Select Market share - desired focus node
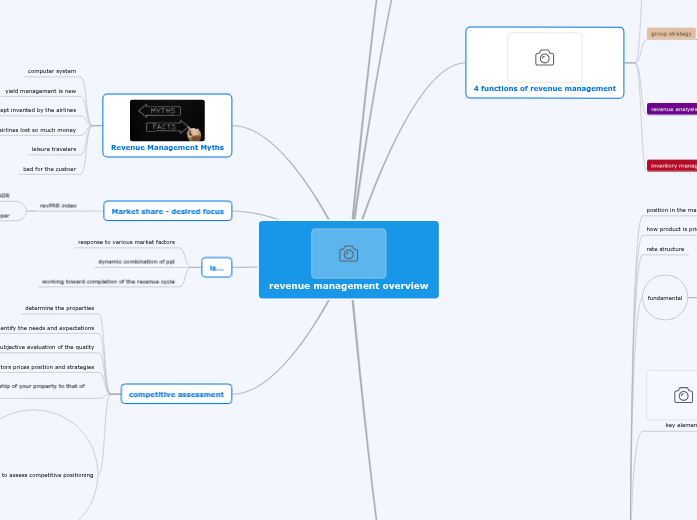Screen dimensions: 697x520 pyautogui.click(x=167, y=211)
